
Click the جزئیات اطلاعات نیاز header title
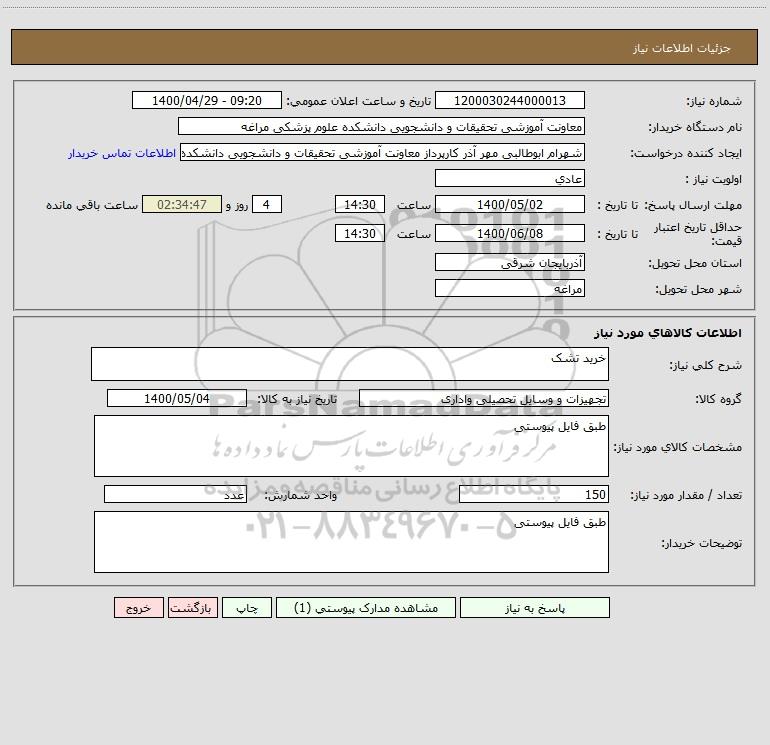682,48
